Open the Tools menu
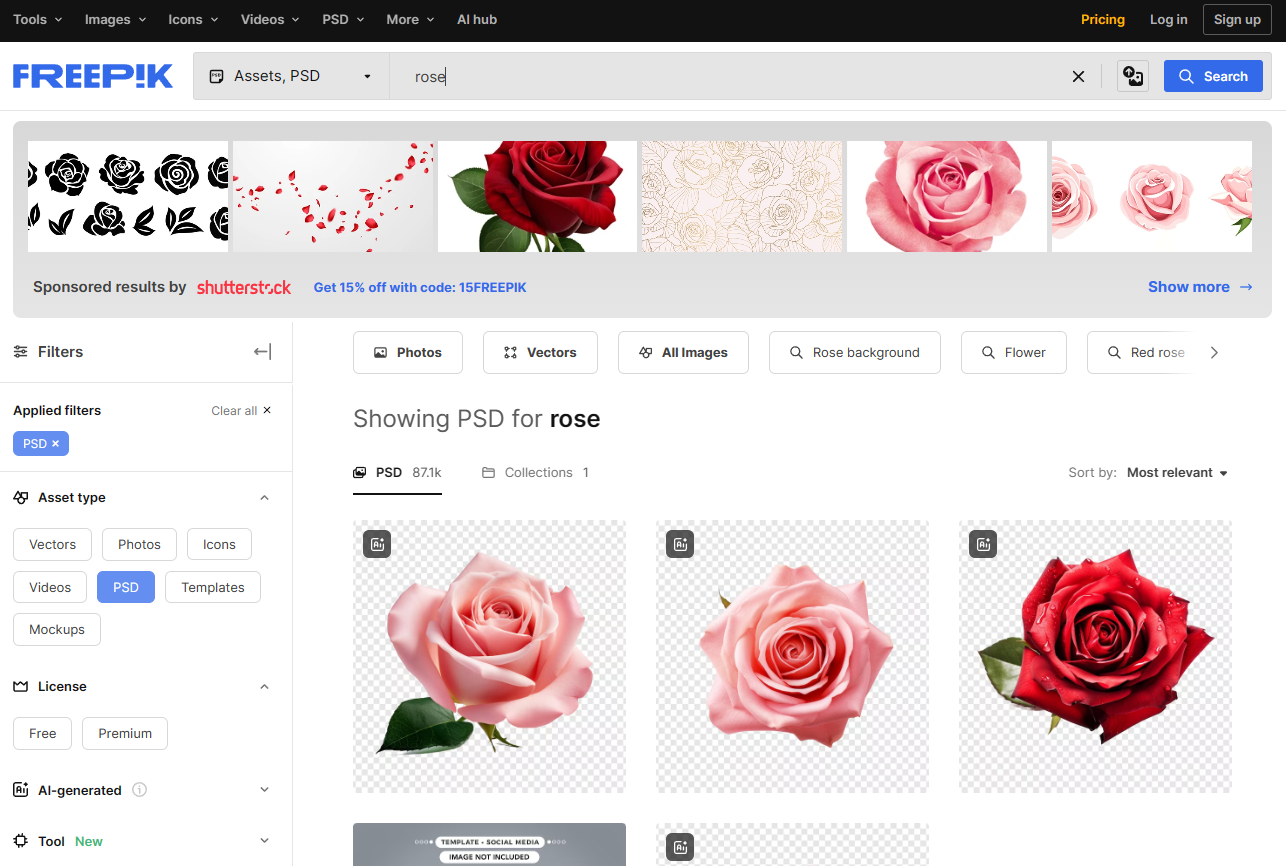The height and width of the screenshot is (866, 1286). coord(38,19)
